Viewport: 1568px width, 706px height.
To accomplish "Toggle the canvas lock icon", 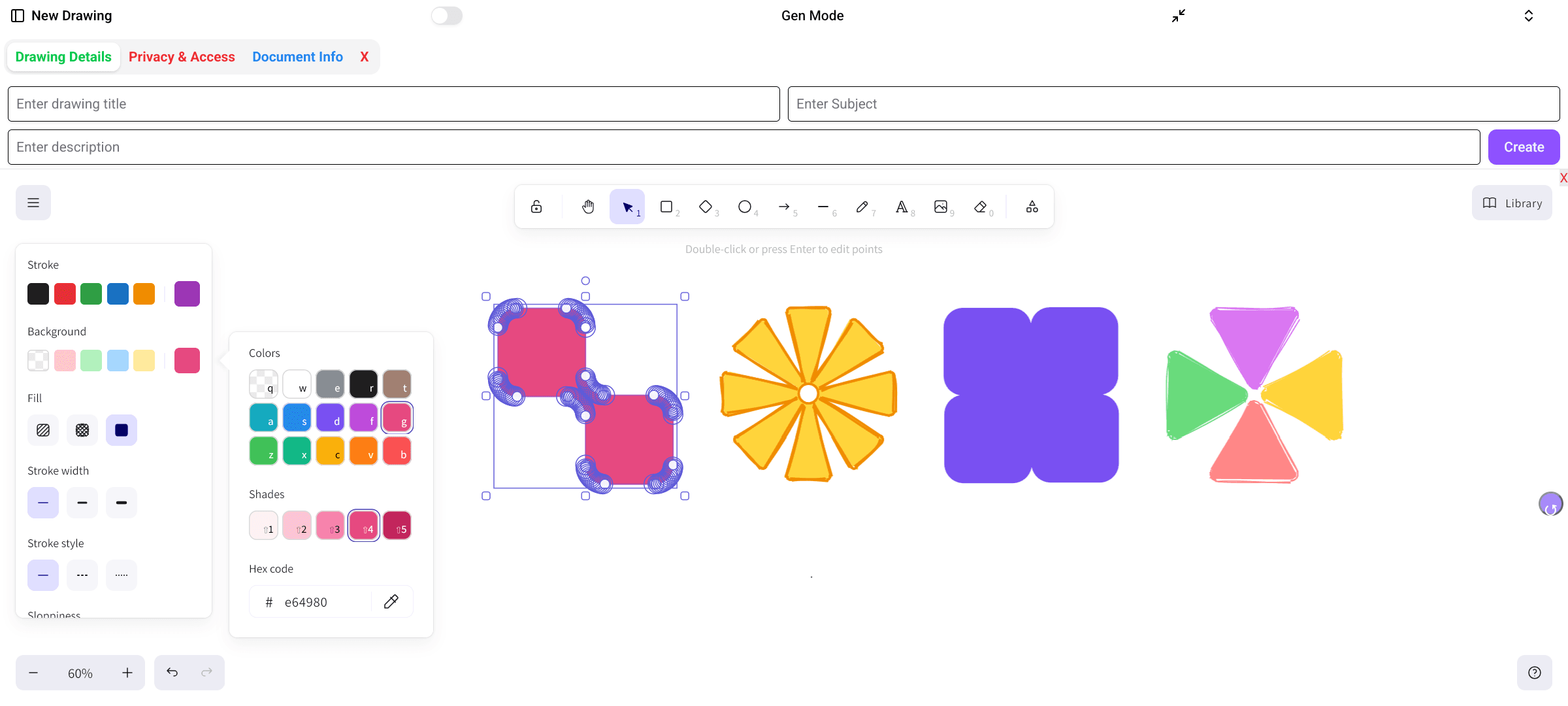I will pyautogui.click(x=536, y=207).
